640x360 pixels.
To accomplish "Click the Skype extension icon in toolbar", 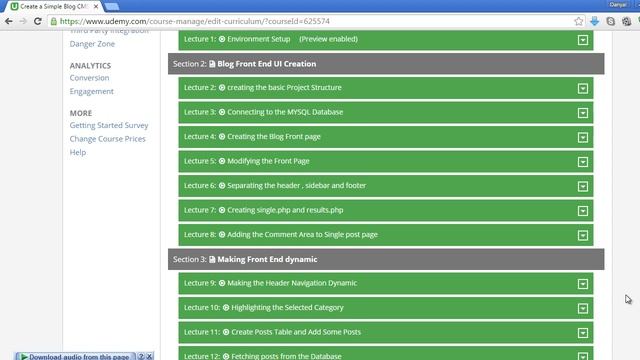I will [611, 21].
